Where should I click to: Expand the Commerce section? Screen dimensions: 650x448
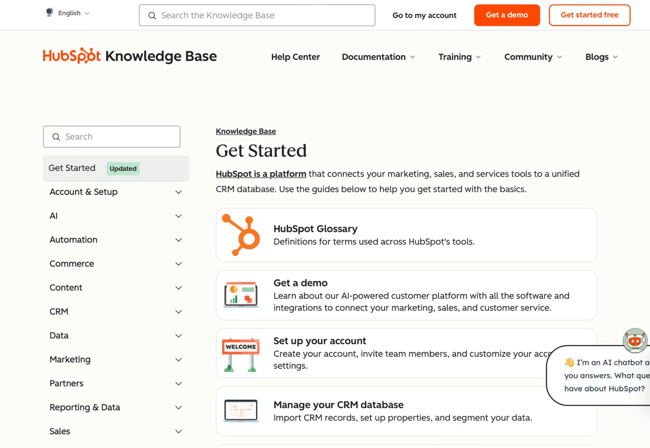tap(116, 264)
